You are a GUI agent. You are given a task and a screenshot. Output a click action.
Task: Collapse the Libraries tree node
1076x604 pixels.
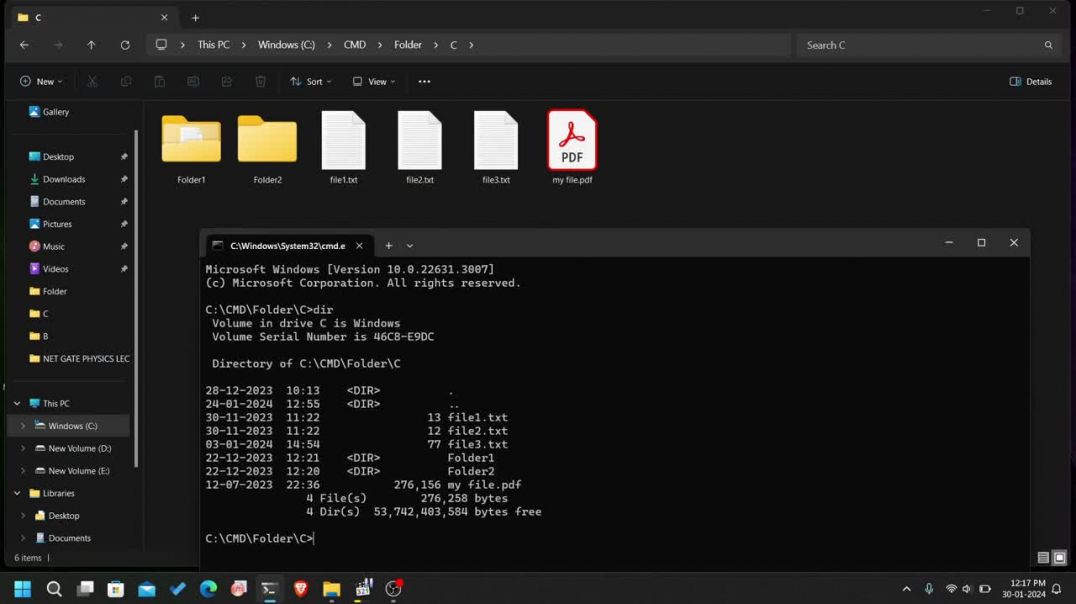point(17,493)
